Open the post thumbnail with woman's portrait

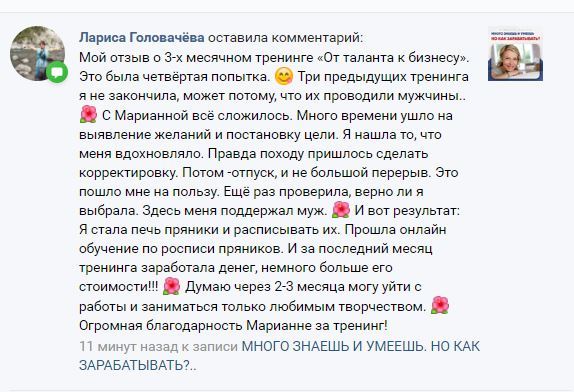pos(515,54)
